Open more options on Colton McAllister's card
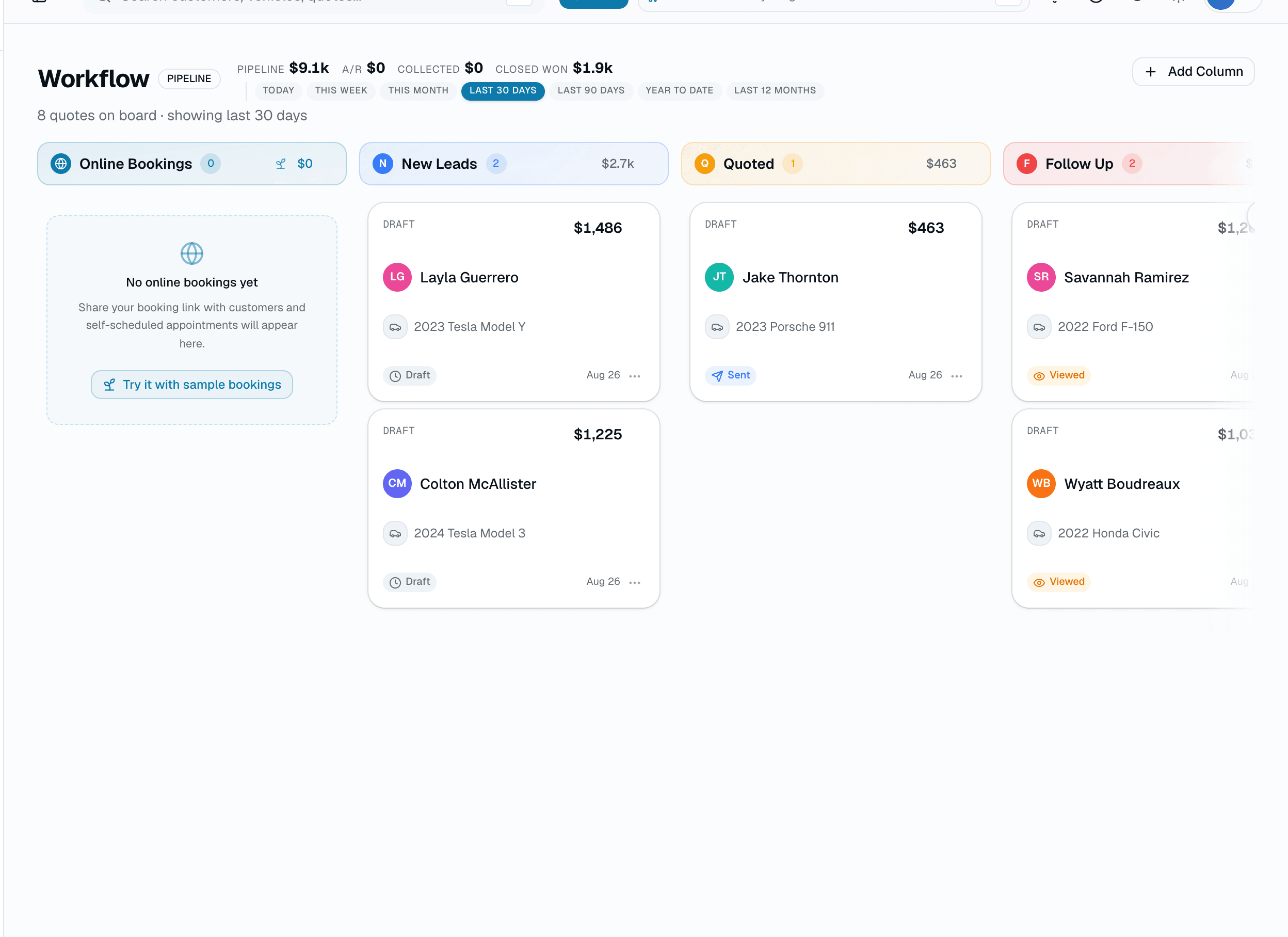 coord(635,582)
